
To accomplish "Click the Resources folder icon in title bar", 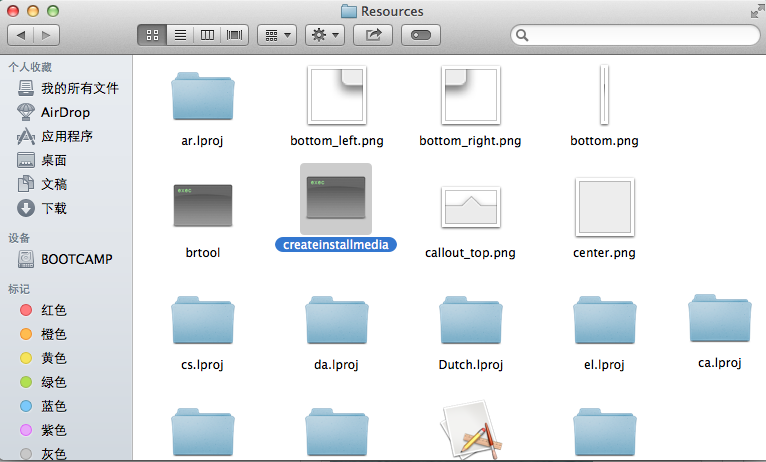I will [x=348, y=11].
